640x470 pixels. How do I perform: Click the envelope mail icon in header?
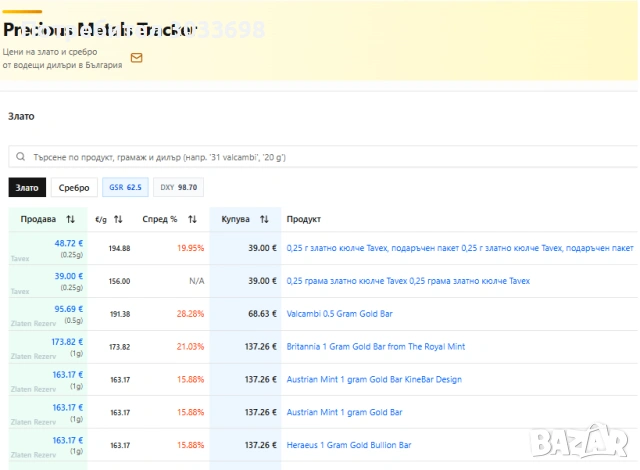(x=136, y=58)
